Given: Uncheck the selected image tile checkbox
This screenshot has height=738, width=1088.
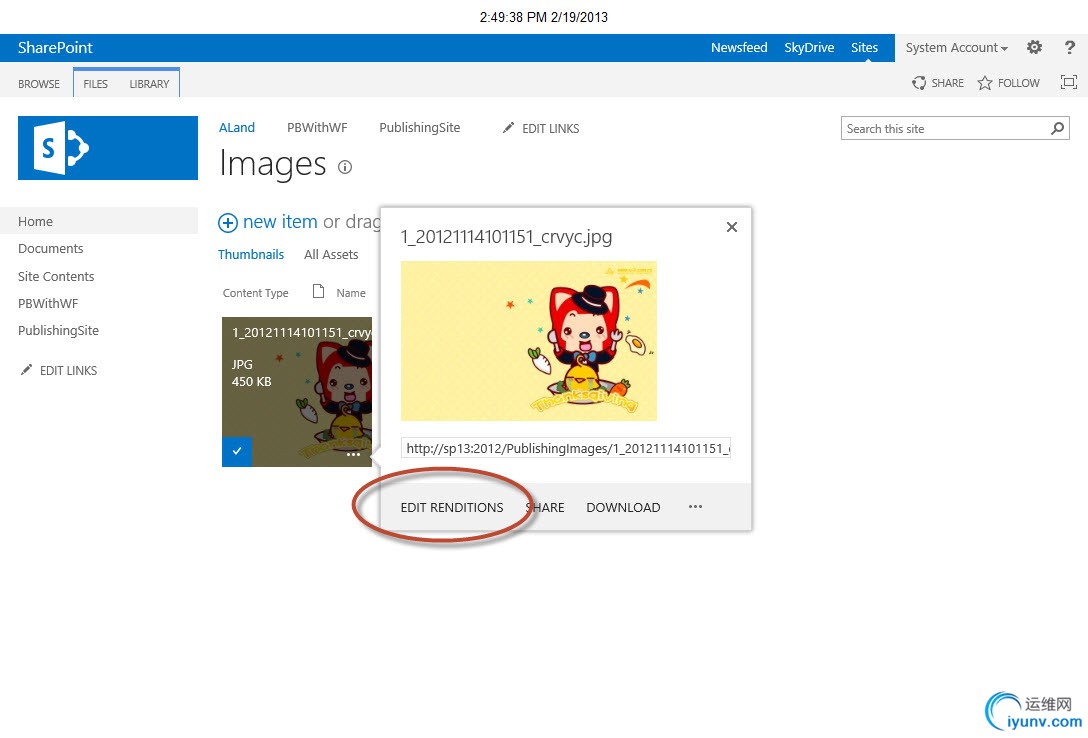Looking at the screenshot, I should coord(237,452).
